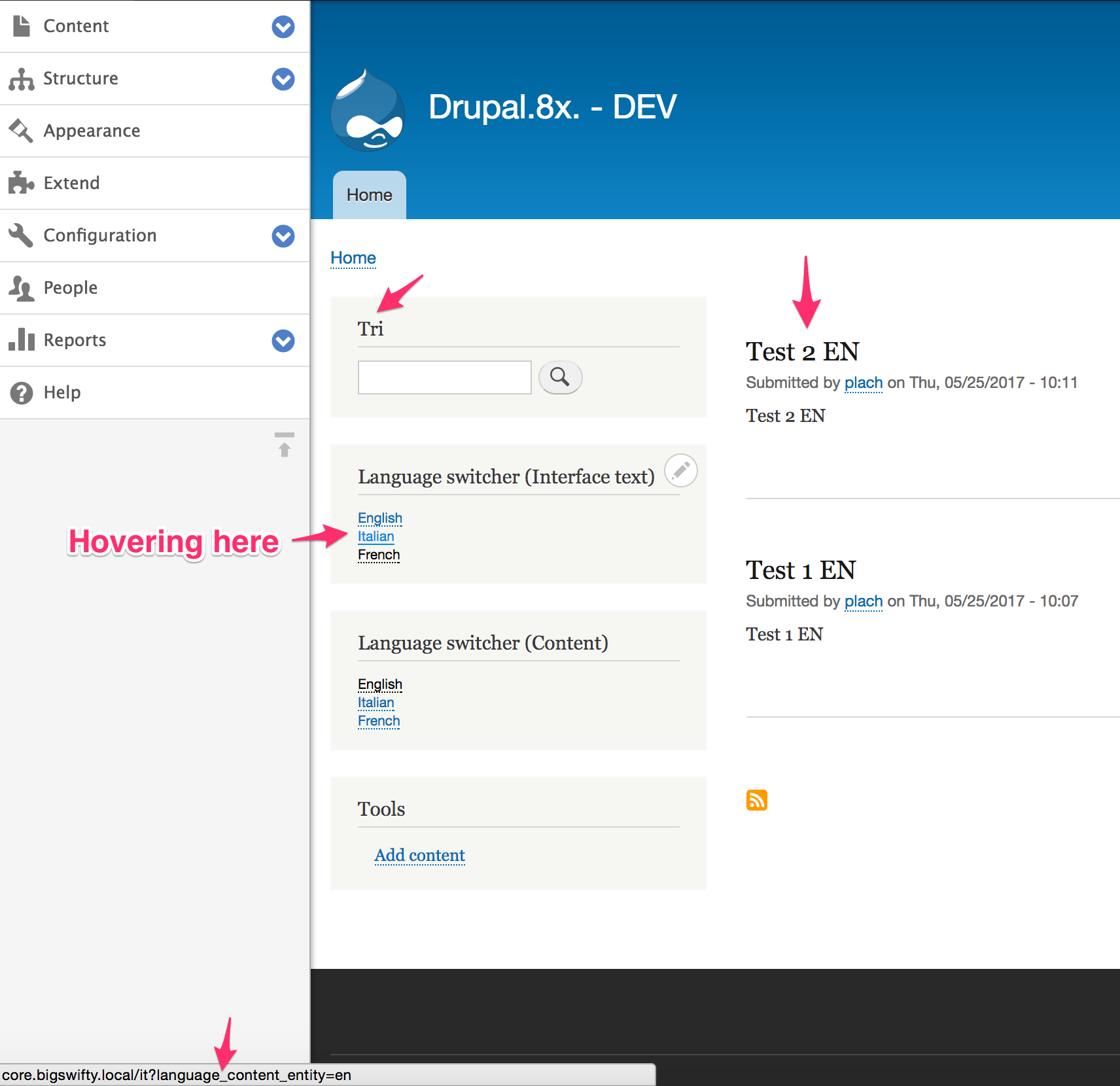Open the orange RSS feed icon
The width and height of the screenshot is (1120, 1086).
pyautogui.click(x=756, y=800)
